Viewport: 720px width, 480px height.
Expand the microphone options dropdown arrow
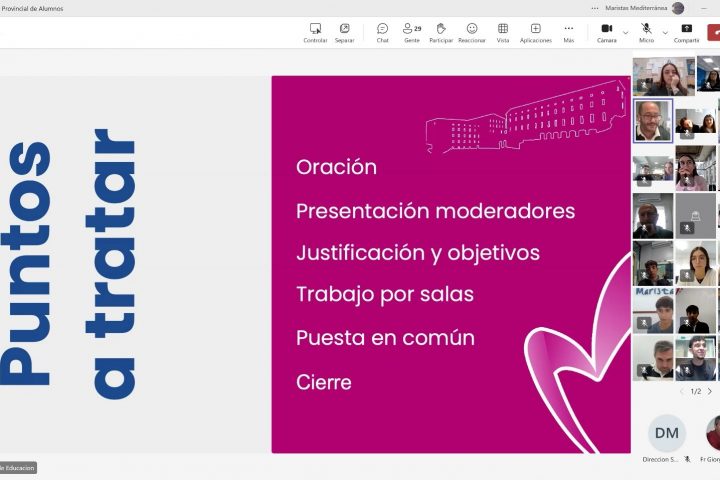pyautogui.click(x=665, y=32)
